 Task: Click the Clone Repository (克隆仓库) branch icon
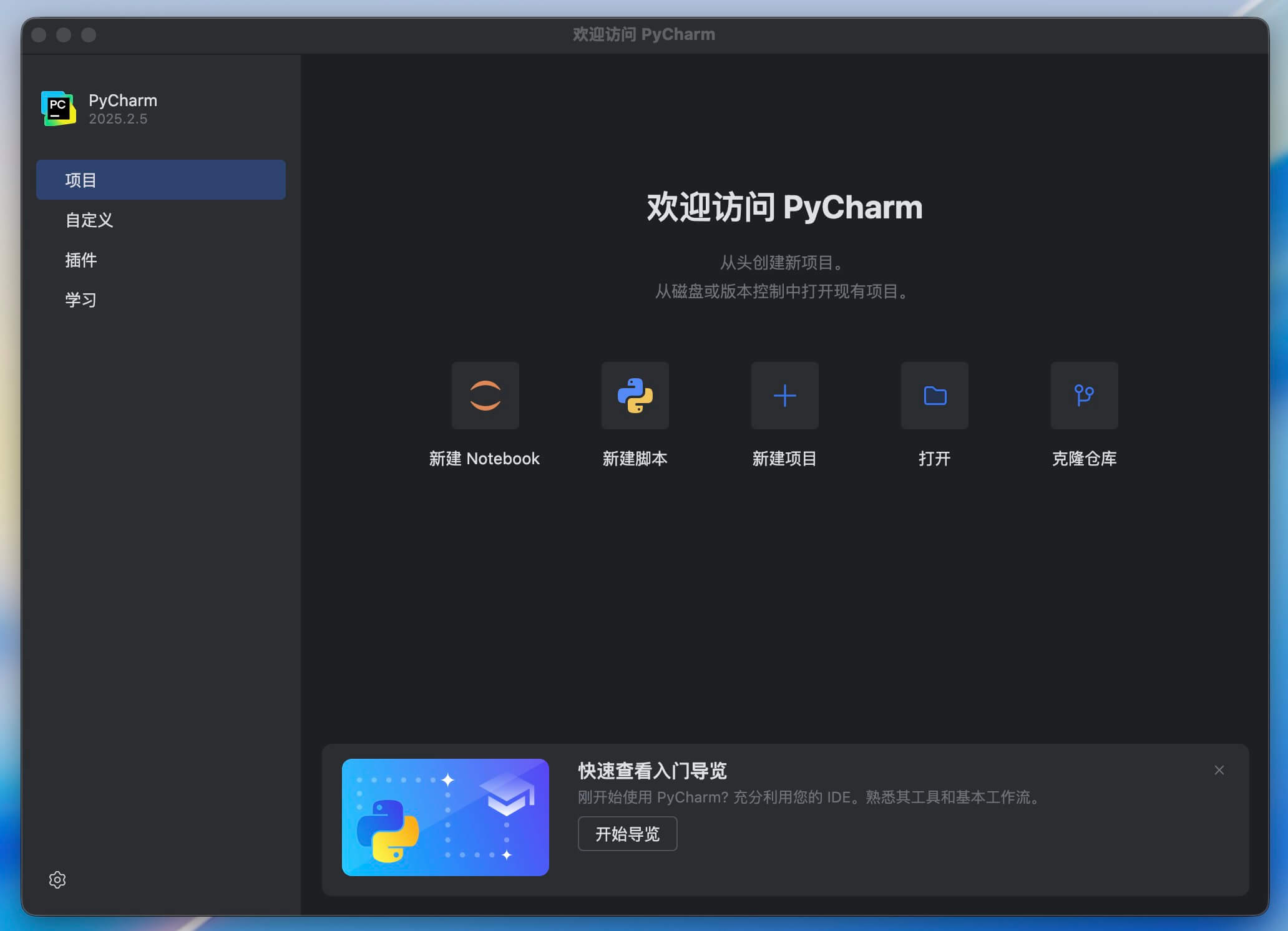pos(1084,395)
